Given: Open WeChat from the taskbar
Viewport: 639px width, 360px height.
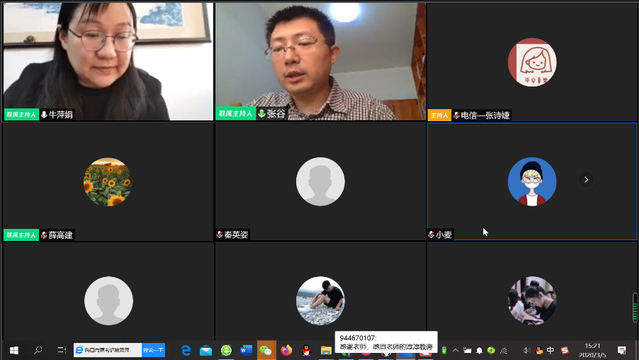Looking at the screenshot, I should pos(266,350).
